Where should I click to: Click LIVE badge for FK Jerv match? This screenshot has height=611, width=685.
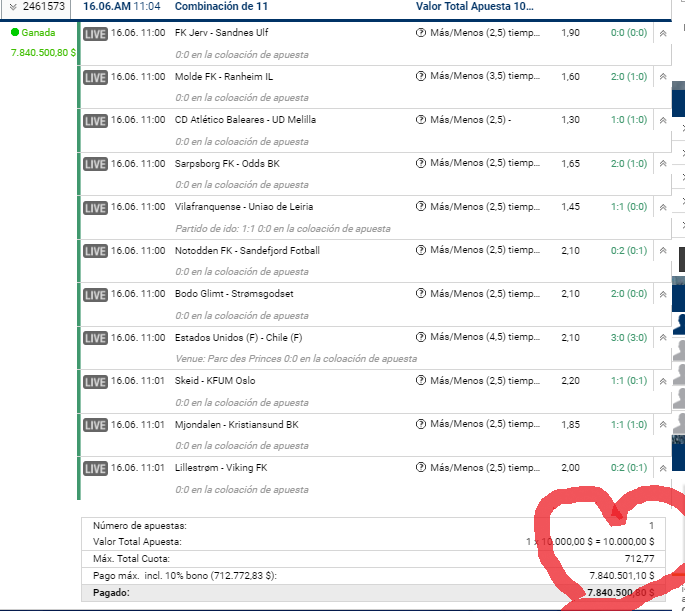point(95,34)
